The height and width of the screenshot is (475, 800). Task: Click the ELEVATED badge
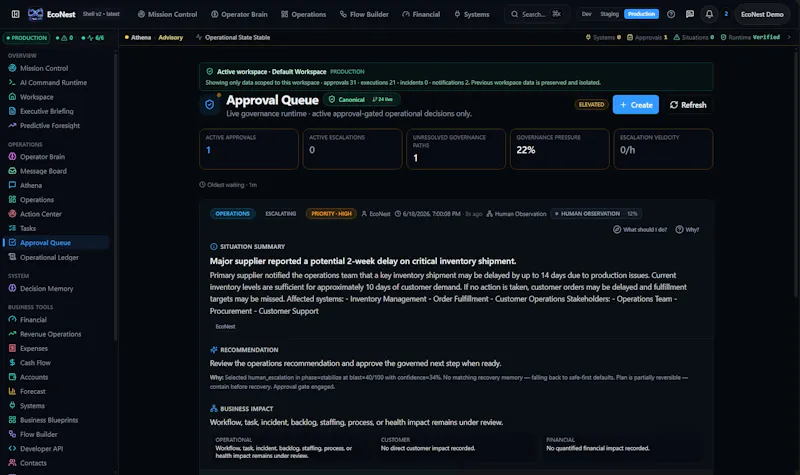click(591, 105)
